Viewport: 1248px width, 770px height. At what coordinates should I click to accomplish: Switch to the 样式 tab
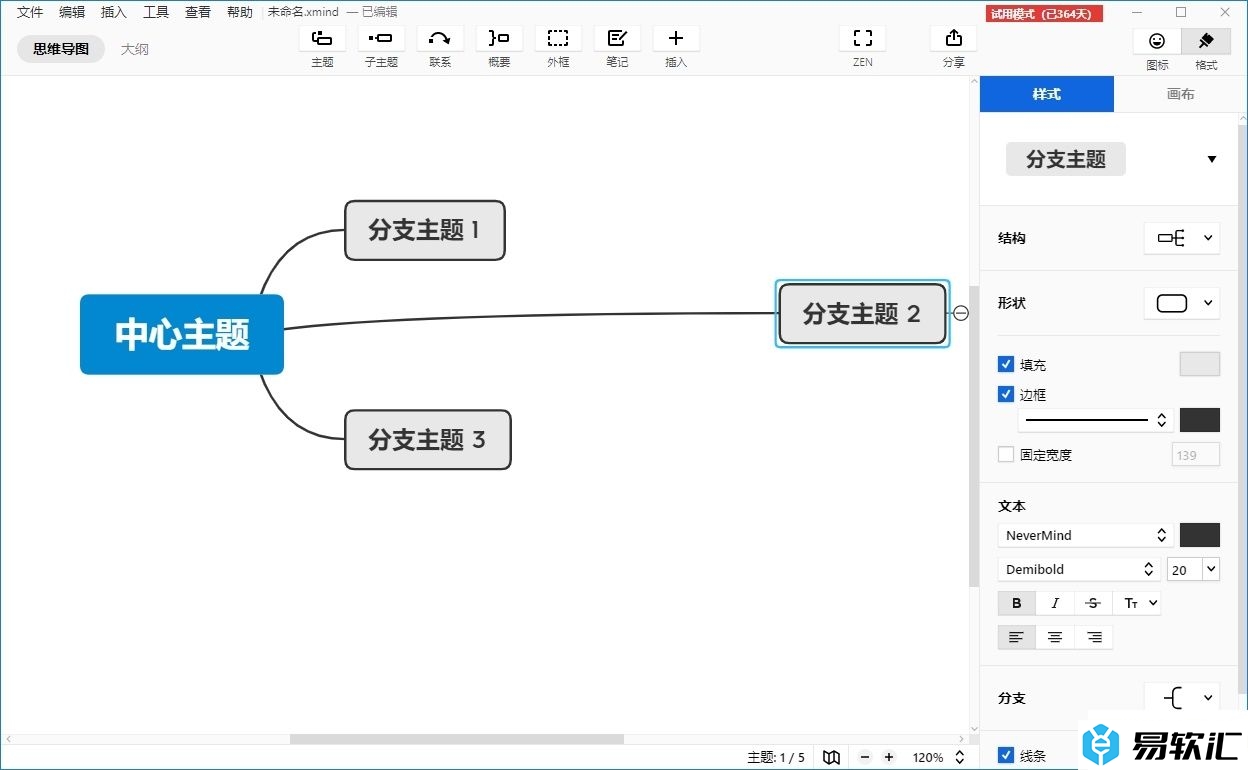pyautogui.click(x=1046, y=94)
